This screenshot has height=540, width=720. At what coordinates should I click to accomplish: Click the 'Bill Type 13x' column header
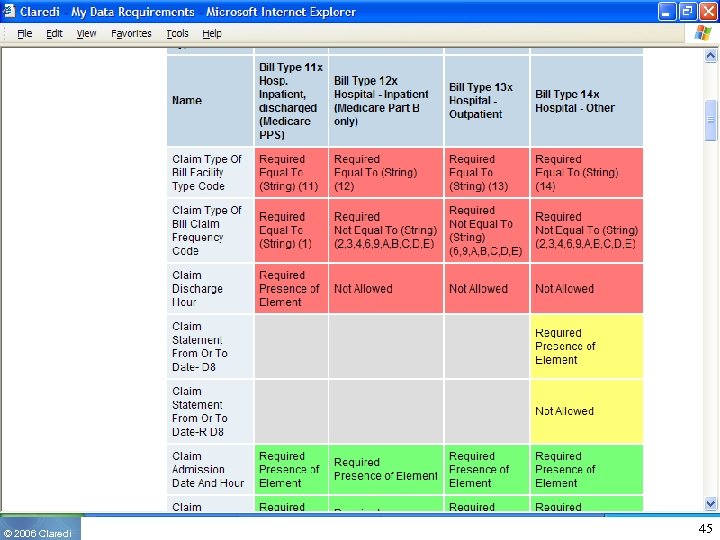click(487, 101)
